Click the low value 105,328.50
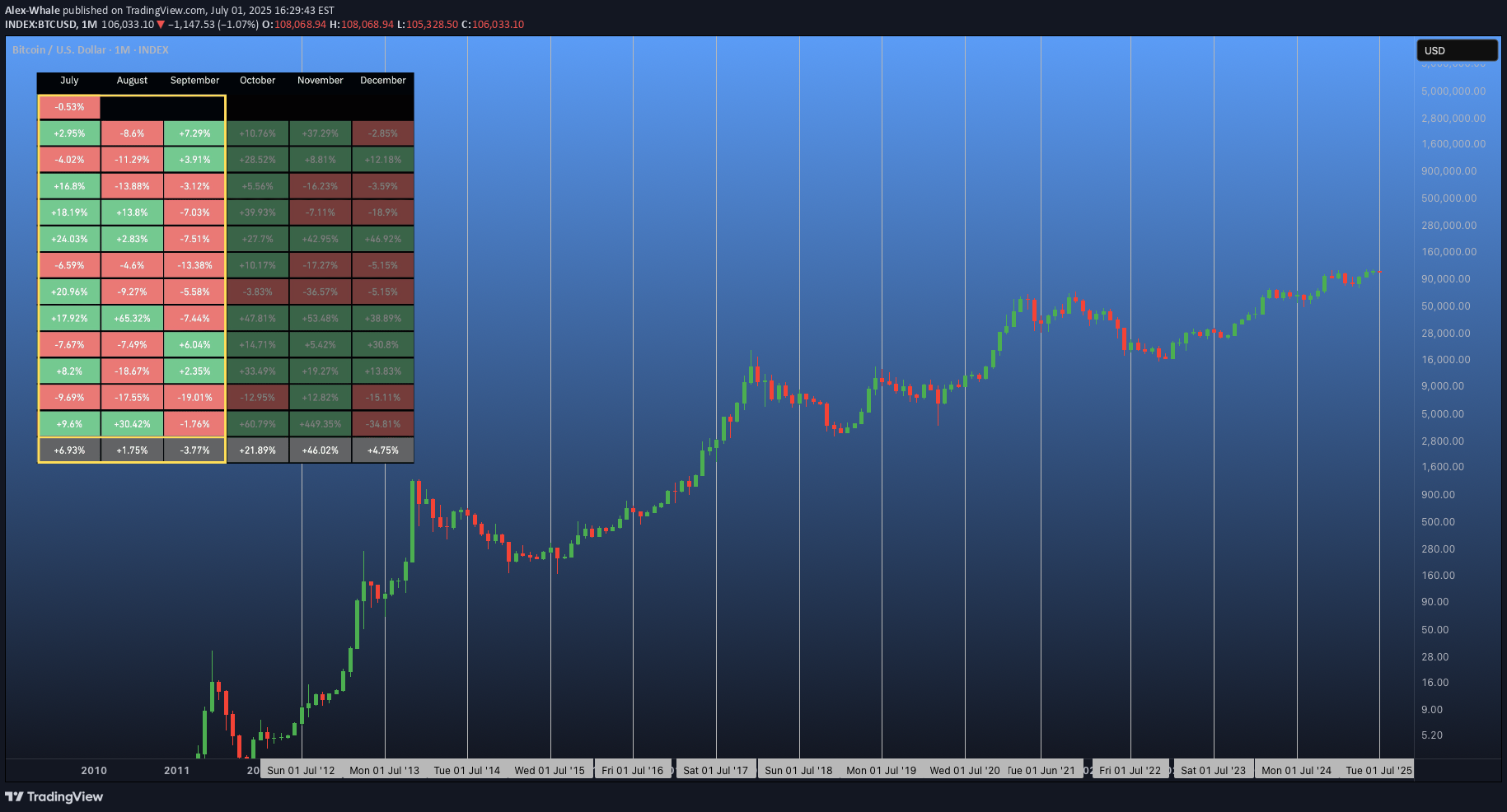The height and width of the screenshot is (812, 1507). [x=432, y=25]
